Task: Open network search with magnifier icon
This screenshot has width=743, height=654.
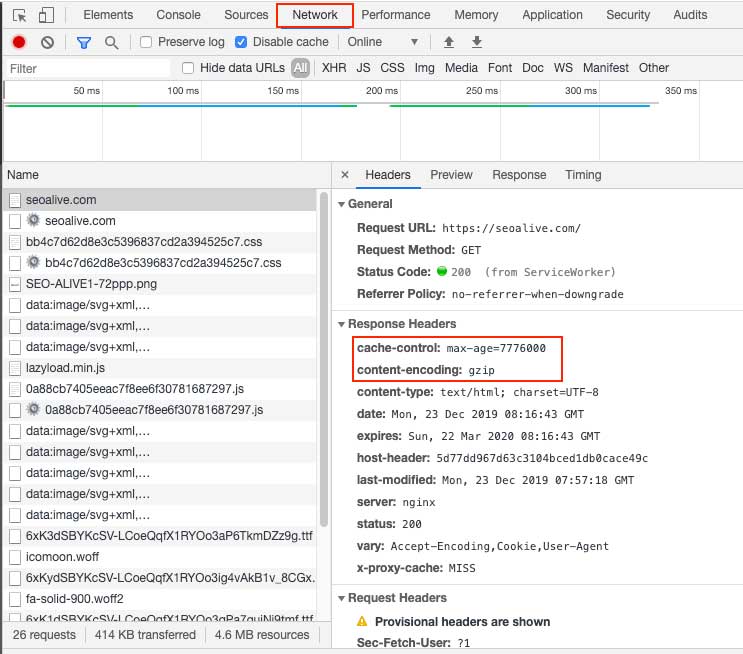Action: coord(111,42)
